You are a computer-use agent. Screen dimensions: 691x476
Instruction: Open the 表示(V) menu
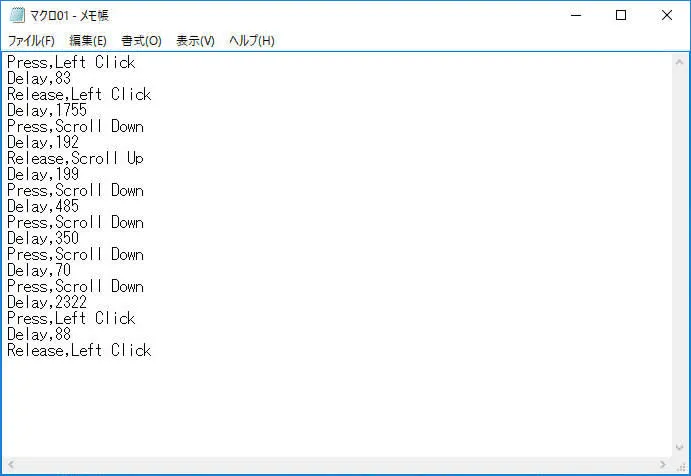pos(195,41)
